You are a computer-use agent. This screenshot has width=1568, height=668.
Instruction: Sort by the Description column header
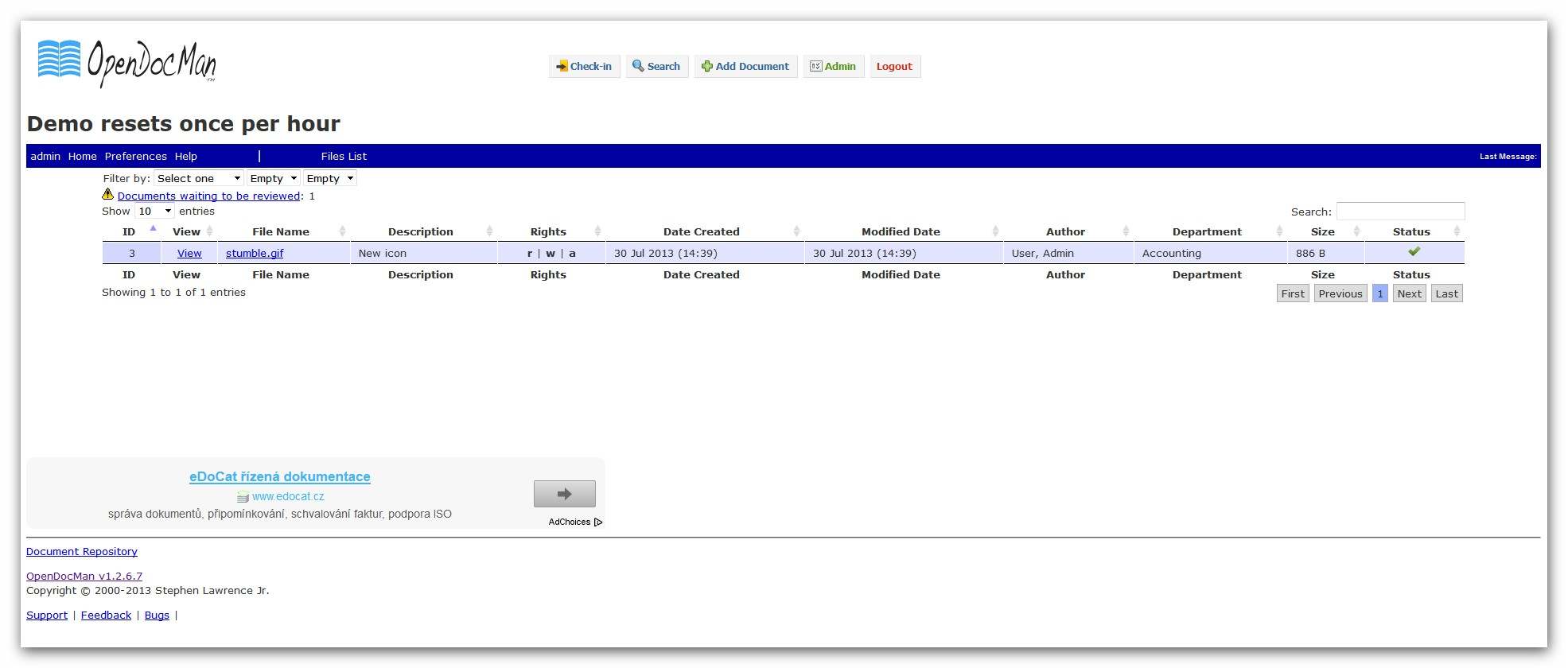[x=423, y=231]
